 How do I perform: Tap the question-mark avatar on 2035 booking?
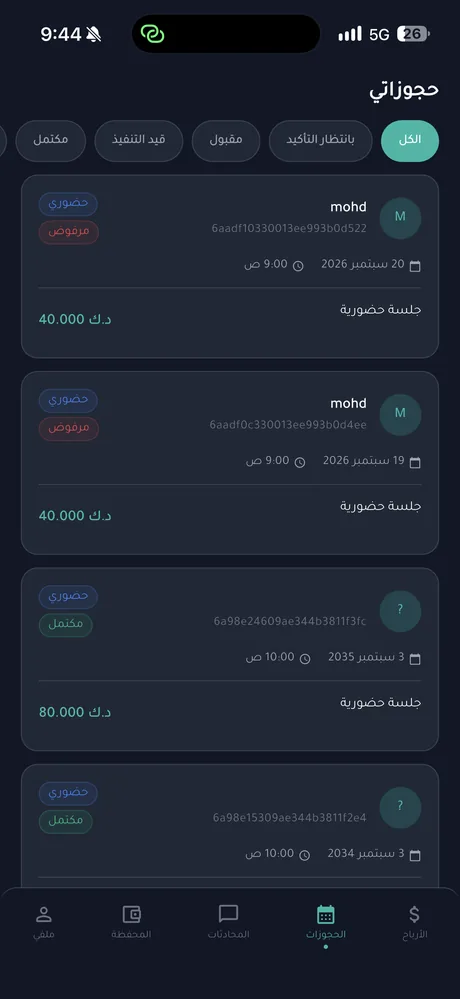(400, 611)
